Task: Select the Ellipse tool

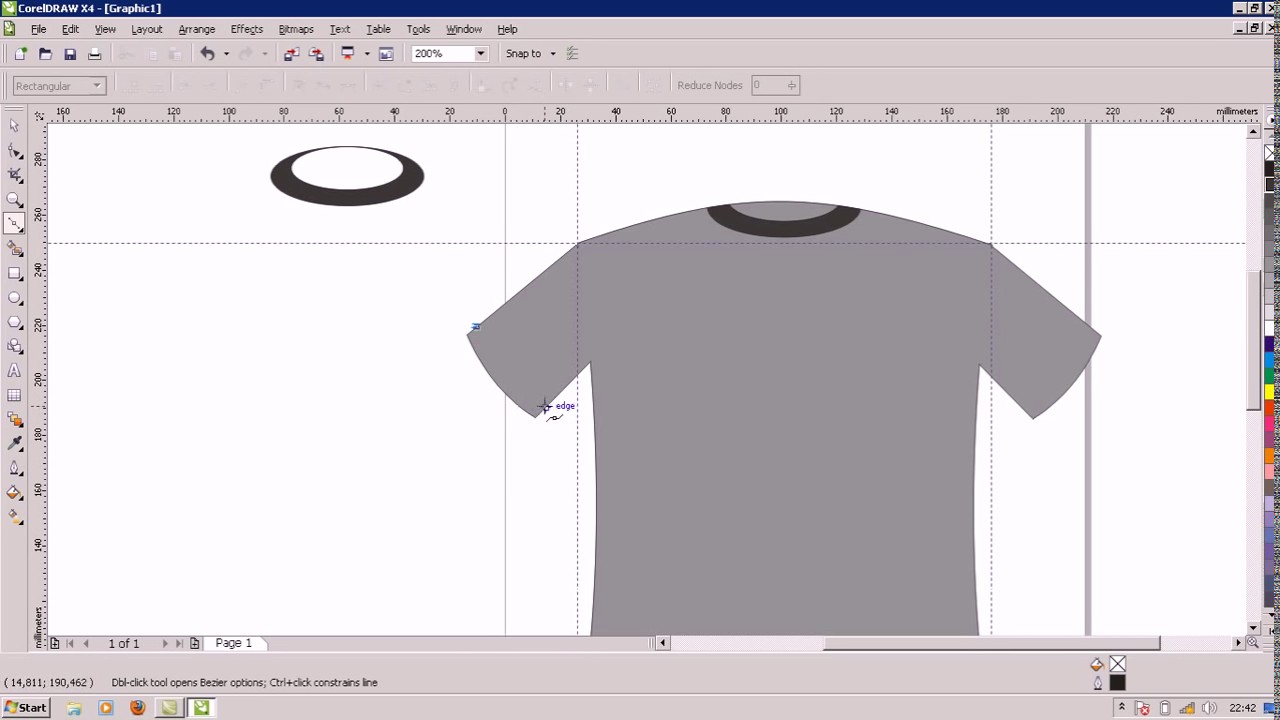Action: [15, 297]
